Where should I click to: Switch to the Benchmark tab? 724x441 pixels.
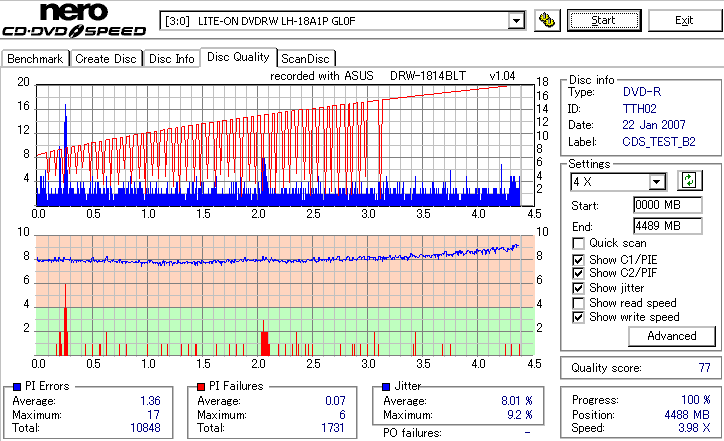[35, 59]
